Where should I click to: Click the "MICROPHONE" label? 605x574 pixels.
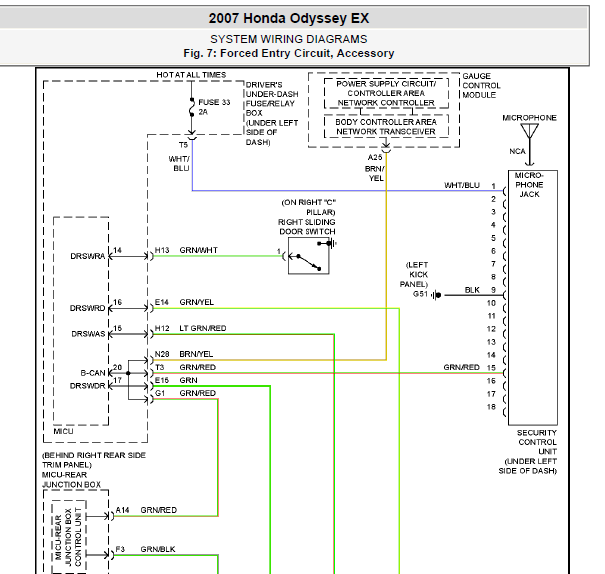point(529,118)
